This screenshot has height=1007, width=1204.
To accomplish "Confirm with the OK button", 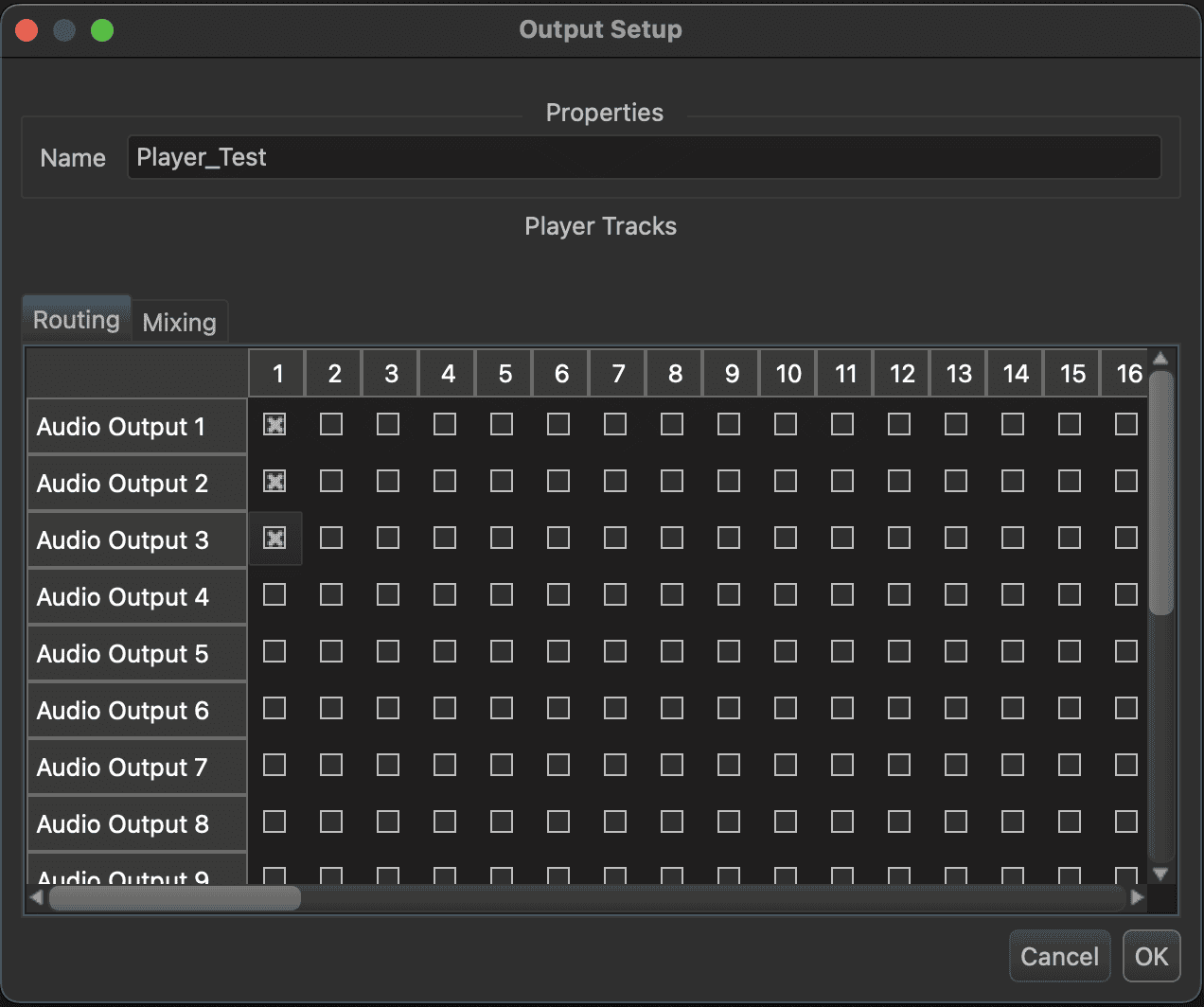I will coord(1151,957).
